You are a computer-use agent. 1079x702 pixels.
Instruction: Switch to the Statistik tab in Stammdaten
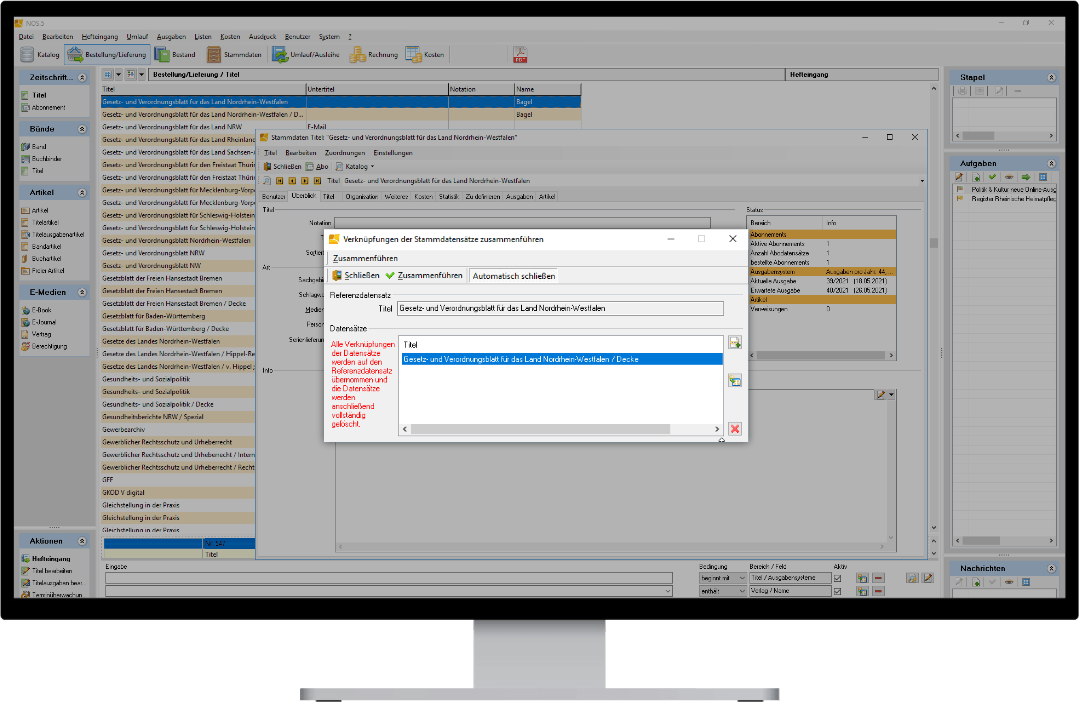tap(449, 197)
